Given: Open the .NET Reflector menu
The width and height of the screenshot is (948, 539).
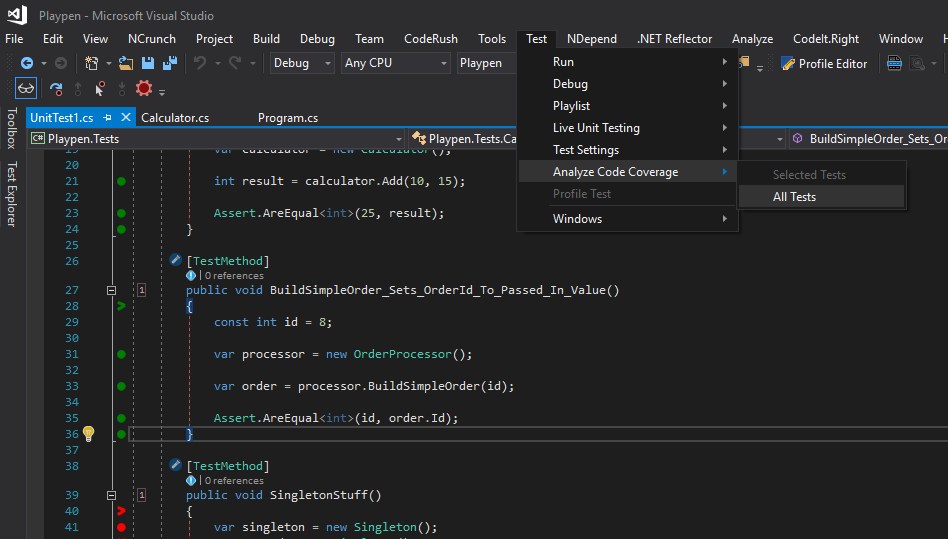Looking at the screenshot, I should [x=674, y=39].
